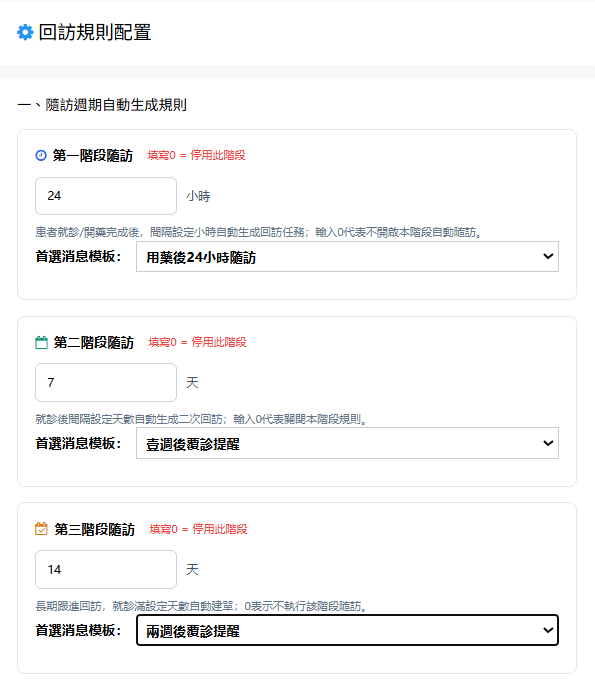Viewport: 595px width, 679px height.
Task: Click the chevron arrow of first-stage template select
Action: [x=548, y=256]
